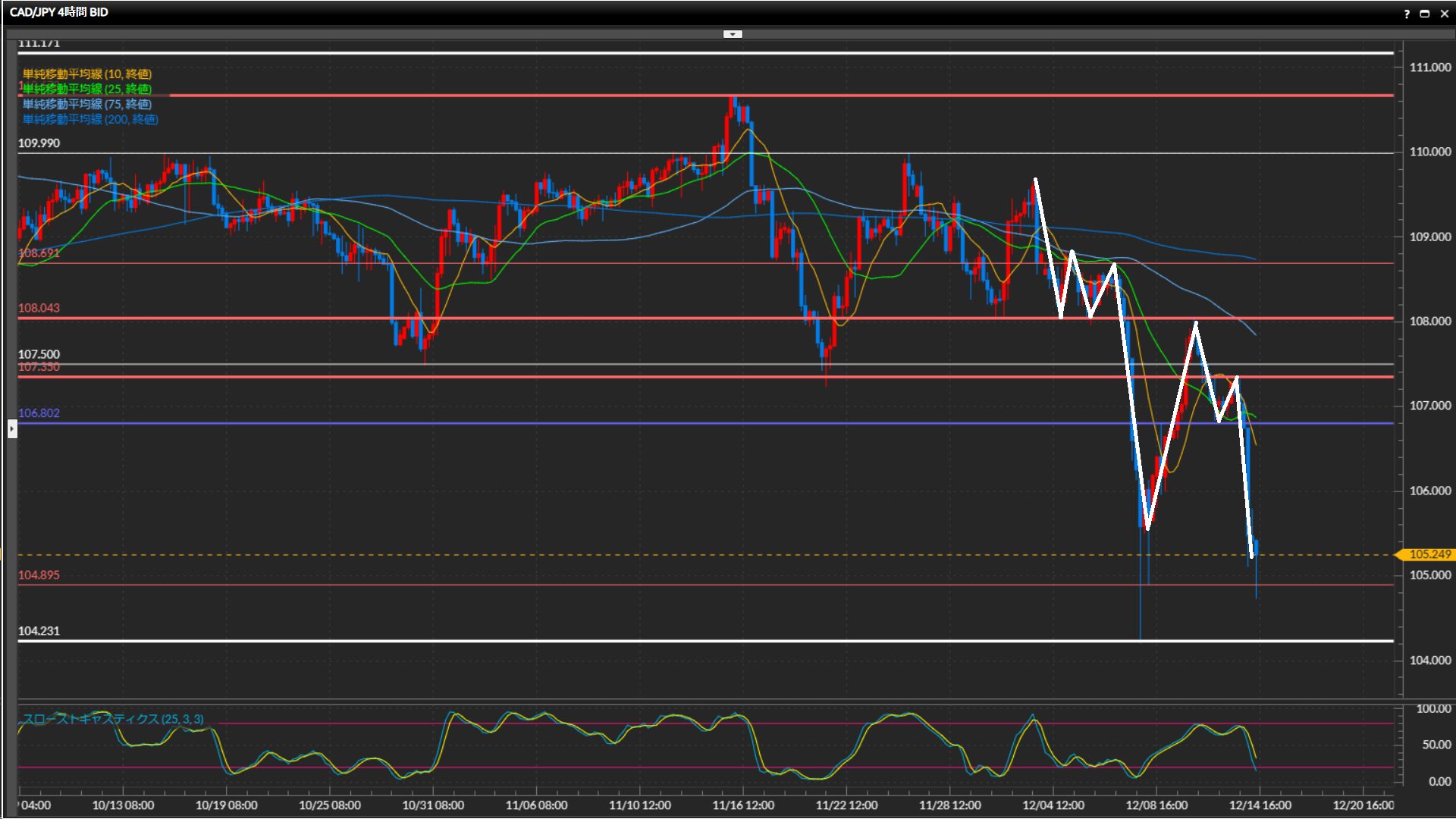
Task: Open the Slow Stochastics (25,3,3) indicator label
Action: tap(113, 719)
